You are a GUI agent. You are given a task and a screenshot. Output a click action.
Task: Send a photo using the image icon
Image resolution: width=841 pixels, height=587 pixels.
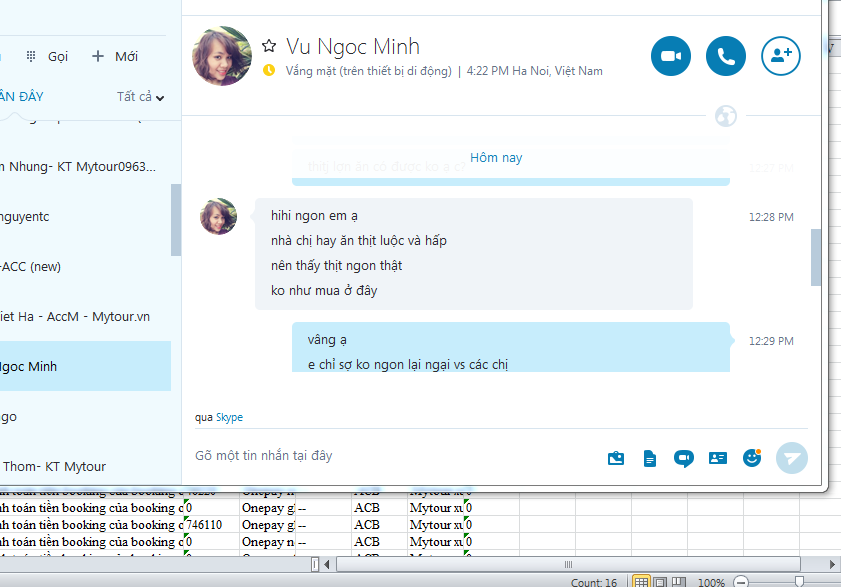pos(616,458)
